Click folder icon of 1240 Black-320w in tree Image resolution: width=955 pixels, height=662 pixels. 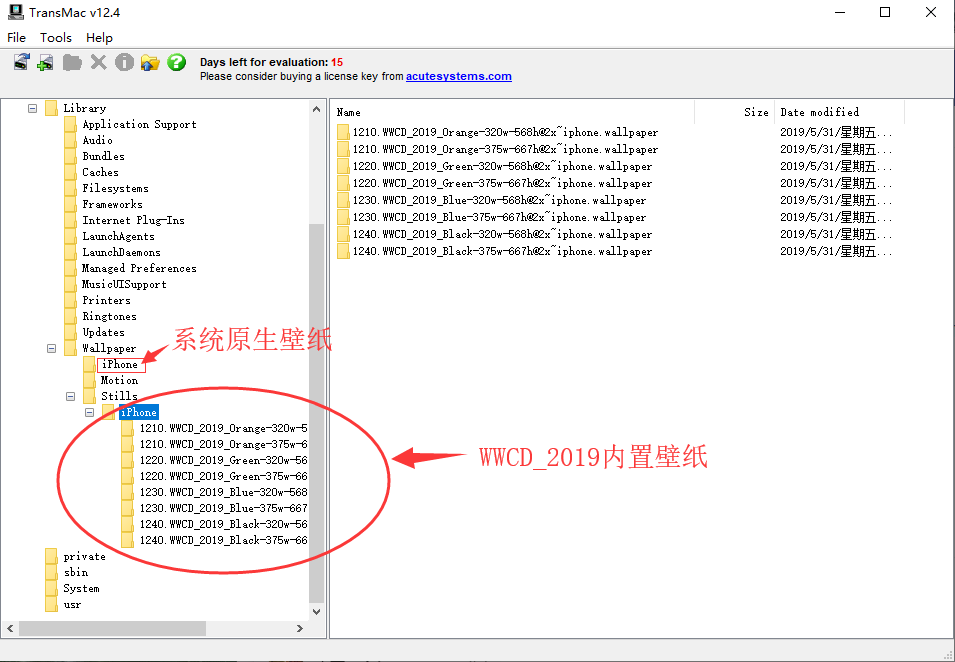click(x=128, y=524)
